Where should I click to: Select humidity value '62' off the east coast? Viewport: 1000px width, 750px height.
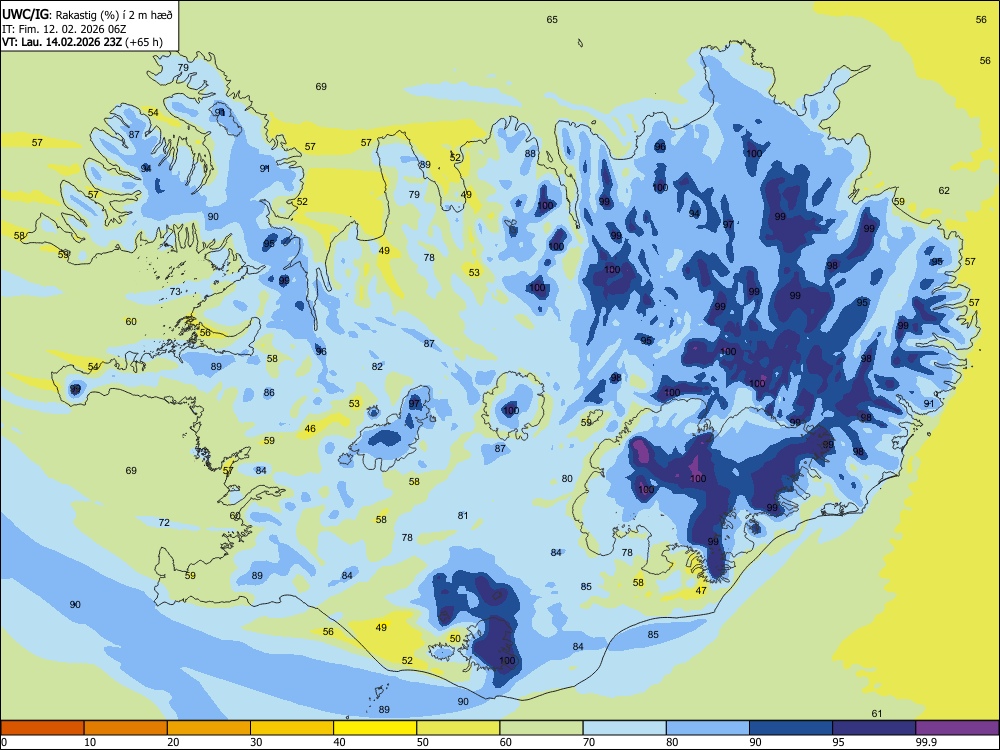click(x=944, y=191)
